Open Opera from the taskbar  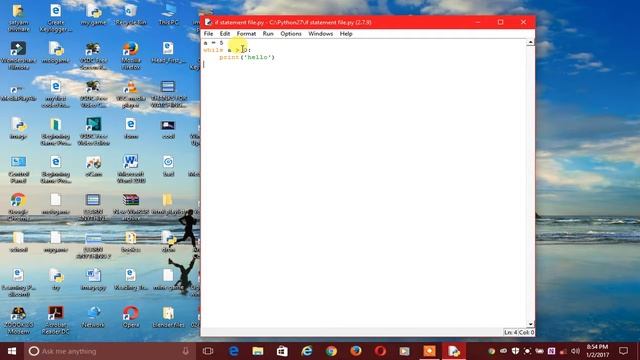pyautogui.click(x=380, y=351)
